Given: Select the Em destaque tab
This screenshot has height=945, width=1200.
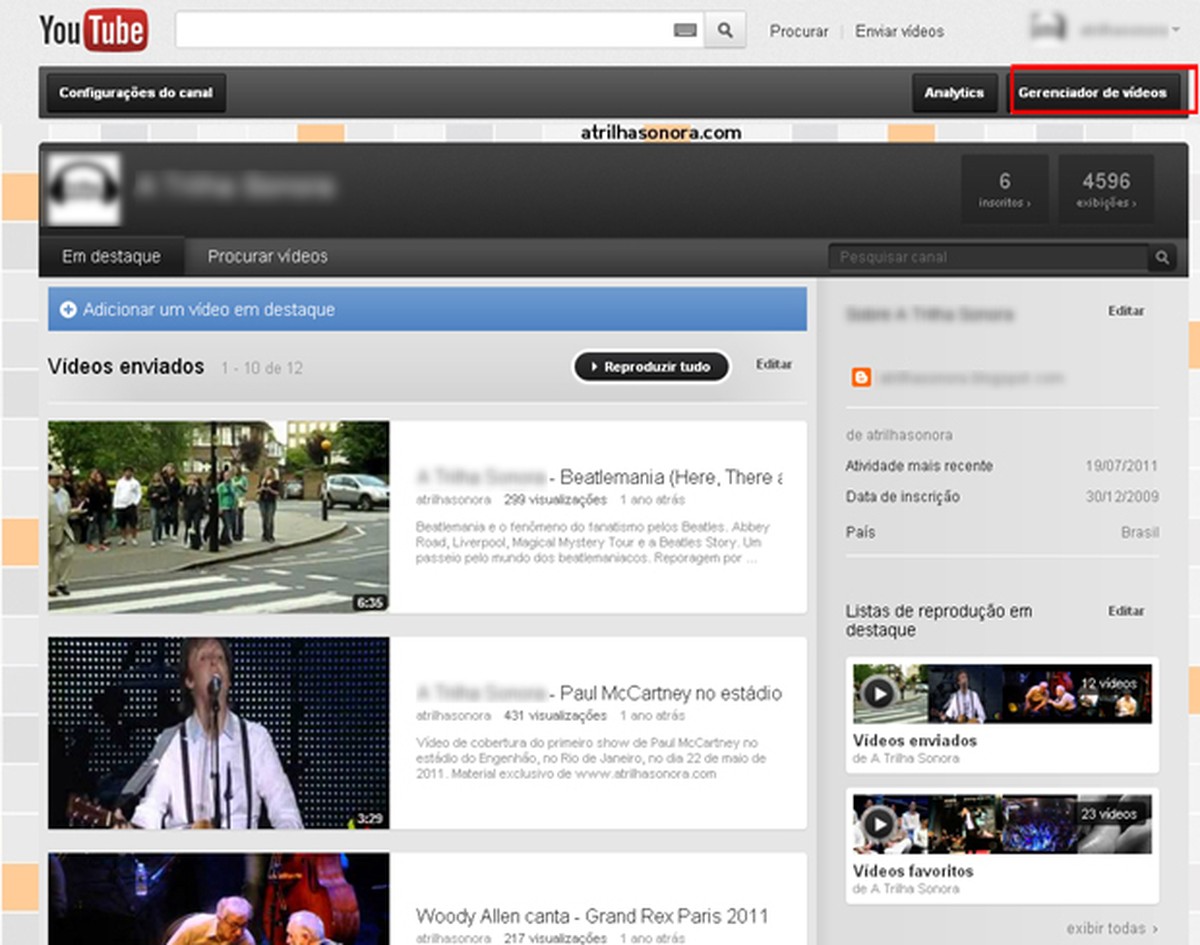Looking at the screenshot, I should coord(112,257).
